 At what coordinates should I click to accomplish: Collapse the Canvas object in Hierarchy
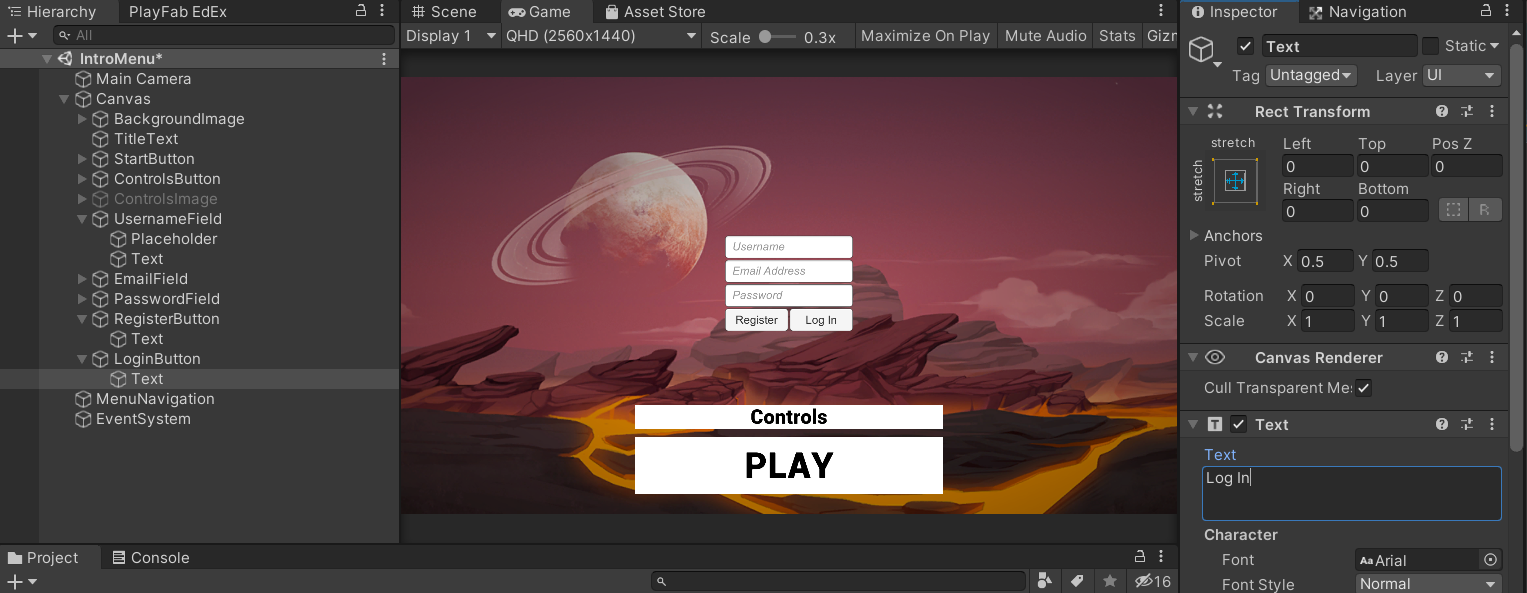coord(64,99)
